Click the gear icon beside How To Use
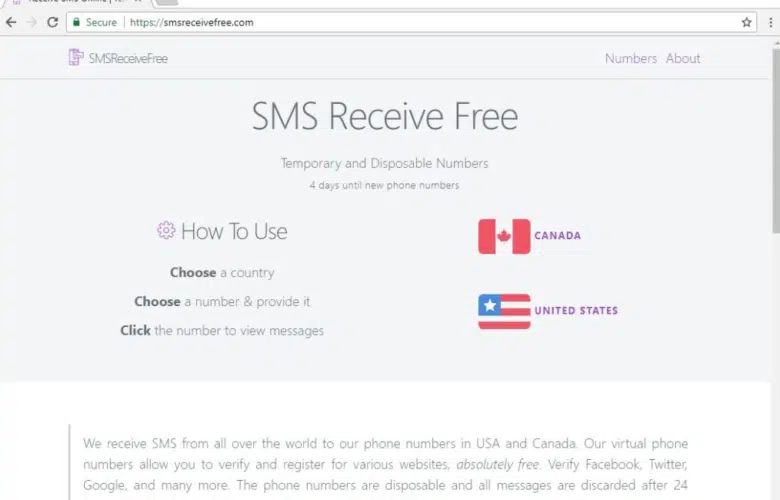780x500 pixels. pyautogui.click(x=166, y=230)
